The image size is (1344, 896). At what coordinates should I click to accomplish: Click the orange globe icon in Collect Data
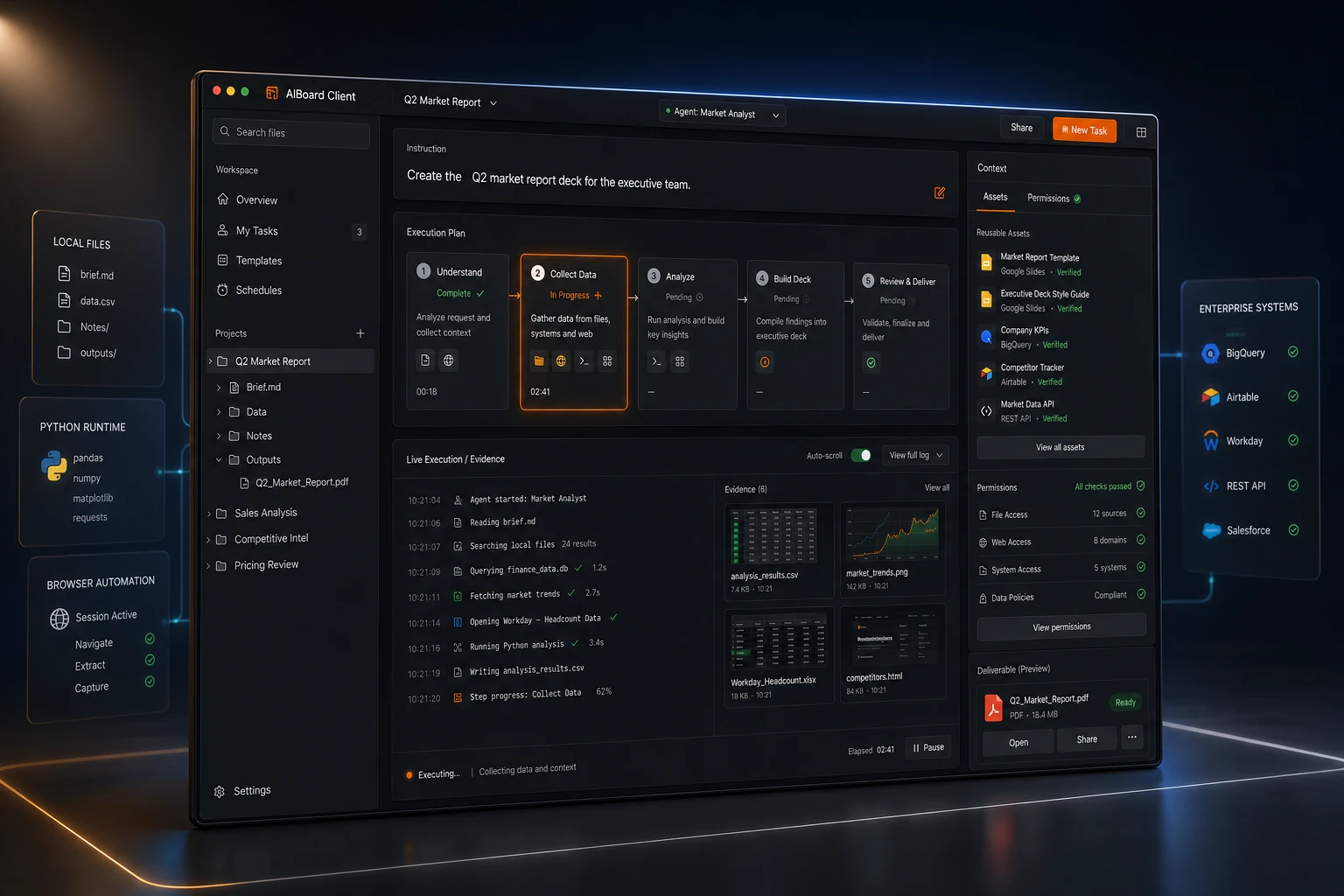click(x=561, y=360)
